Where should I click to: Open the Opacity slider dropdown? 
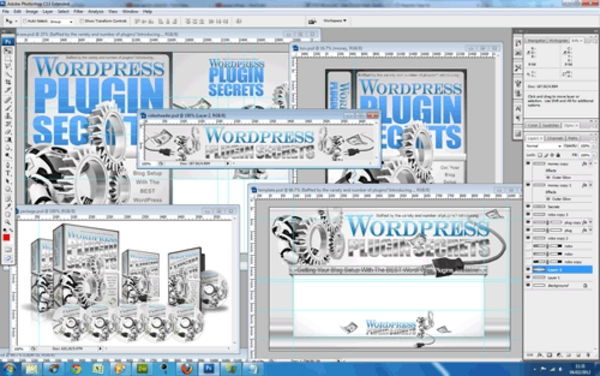coord(594,146)
